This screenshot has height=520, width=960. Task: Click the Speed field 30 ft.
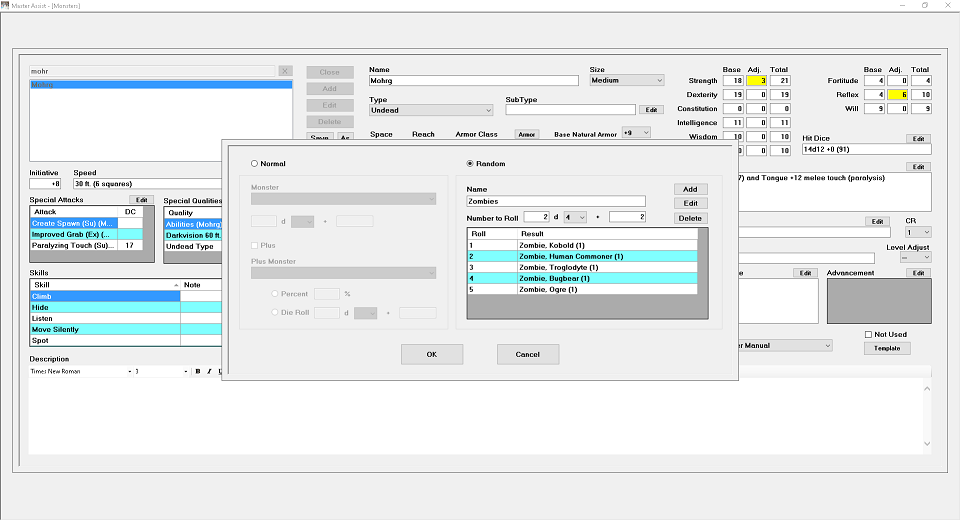[147, 184]
